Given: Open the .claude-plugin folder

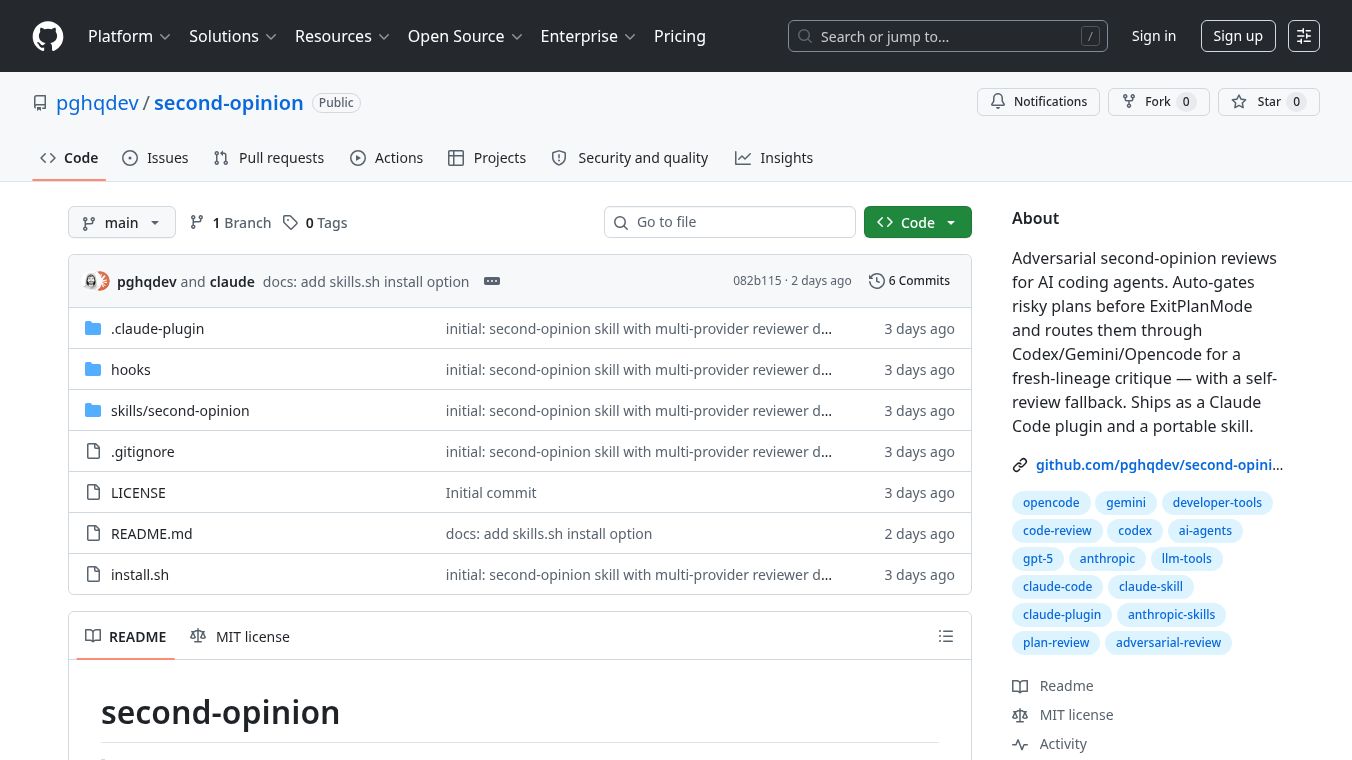Looking at the screenshot, I should tap(157, 329).
